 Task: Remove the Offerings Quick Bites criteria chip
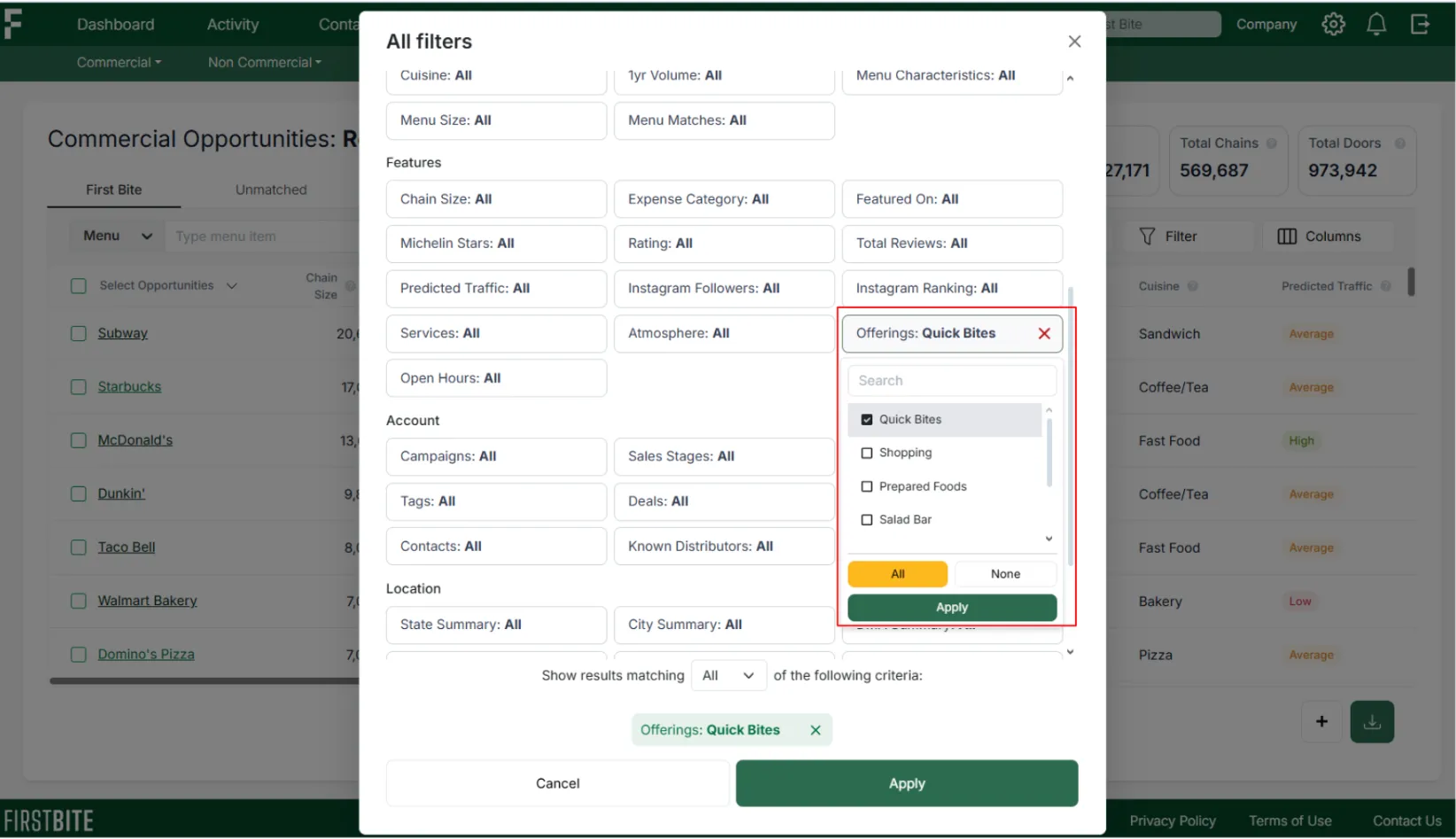tap(816, 730)
